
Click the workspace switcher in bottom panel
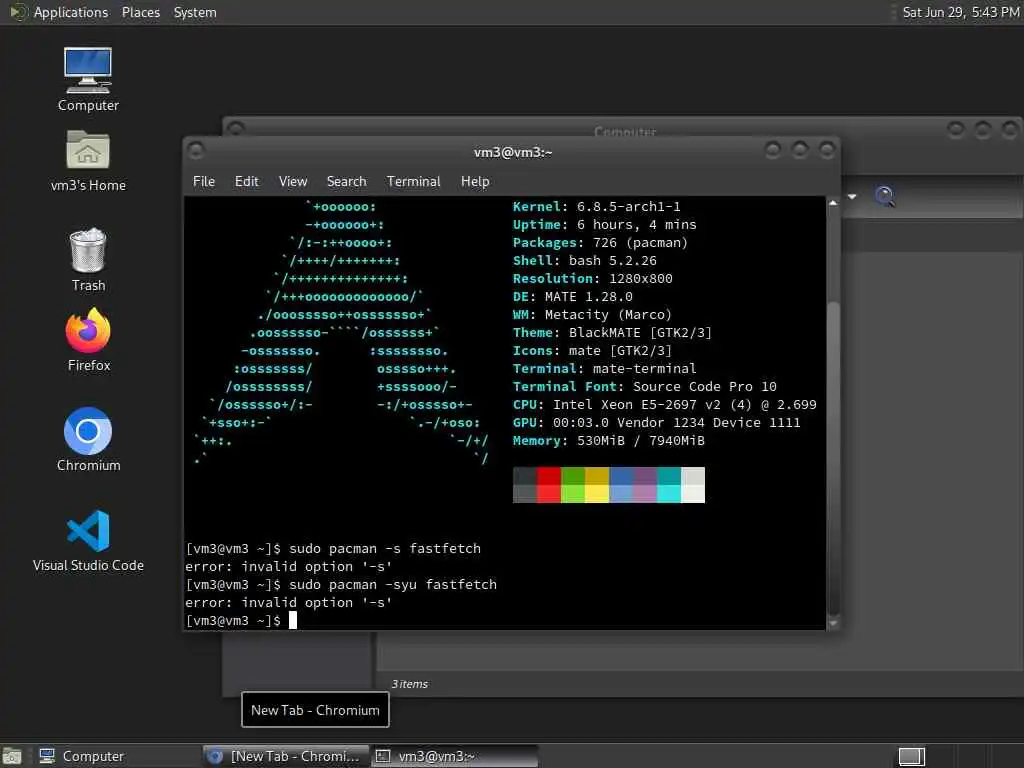coord(912,756)
